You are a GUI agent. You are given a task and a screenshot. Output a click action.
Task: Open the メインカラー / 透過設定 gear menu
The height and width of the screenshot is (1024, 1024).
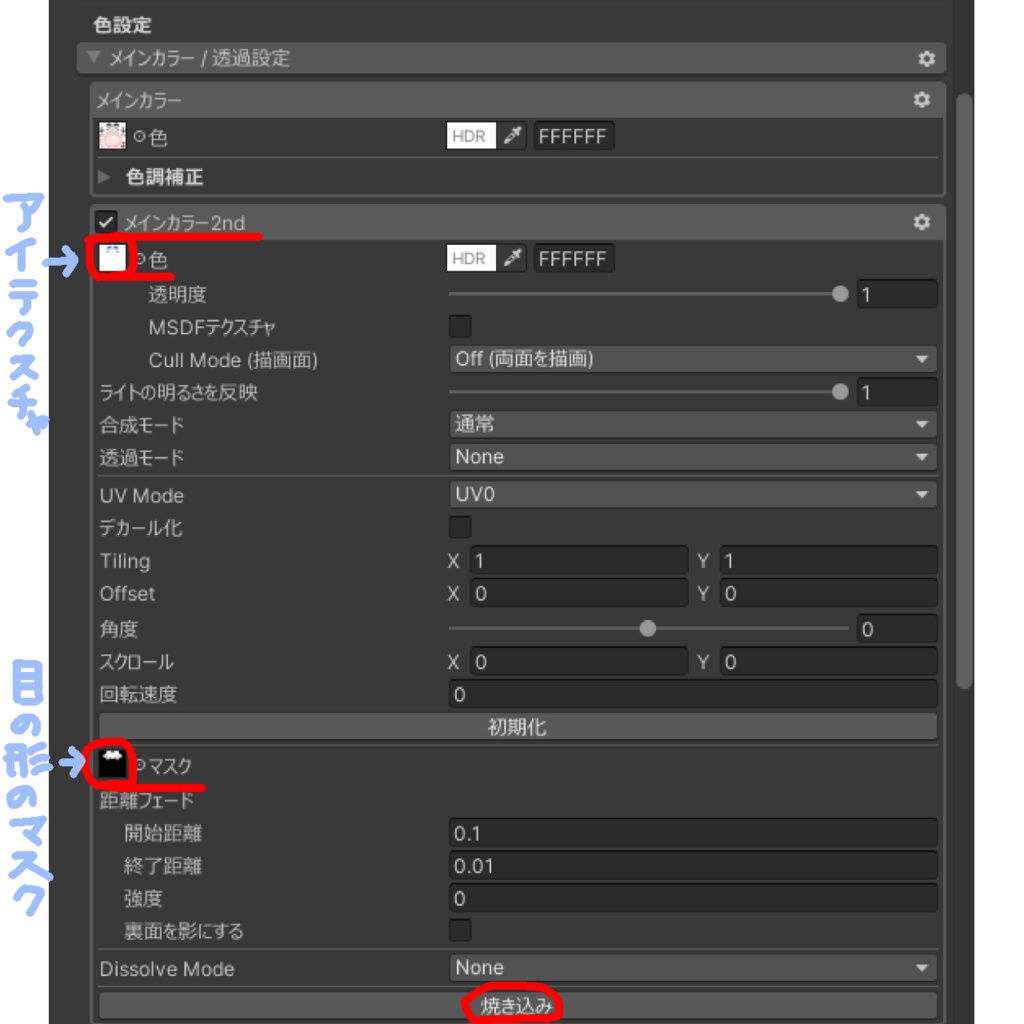[x=926, y=59]
